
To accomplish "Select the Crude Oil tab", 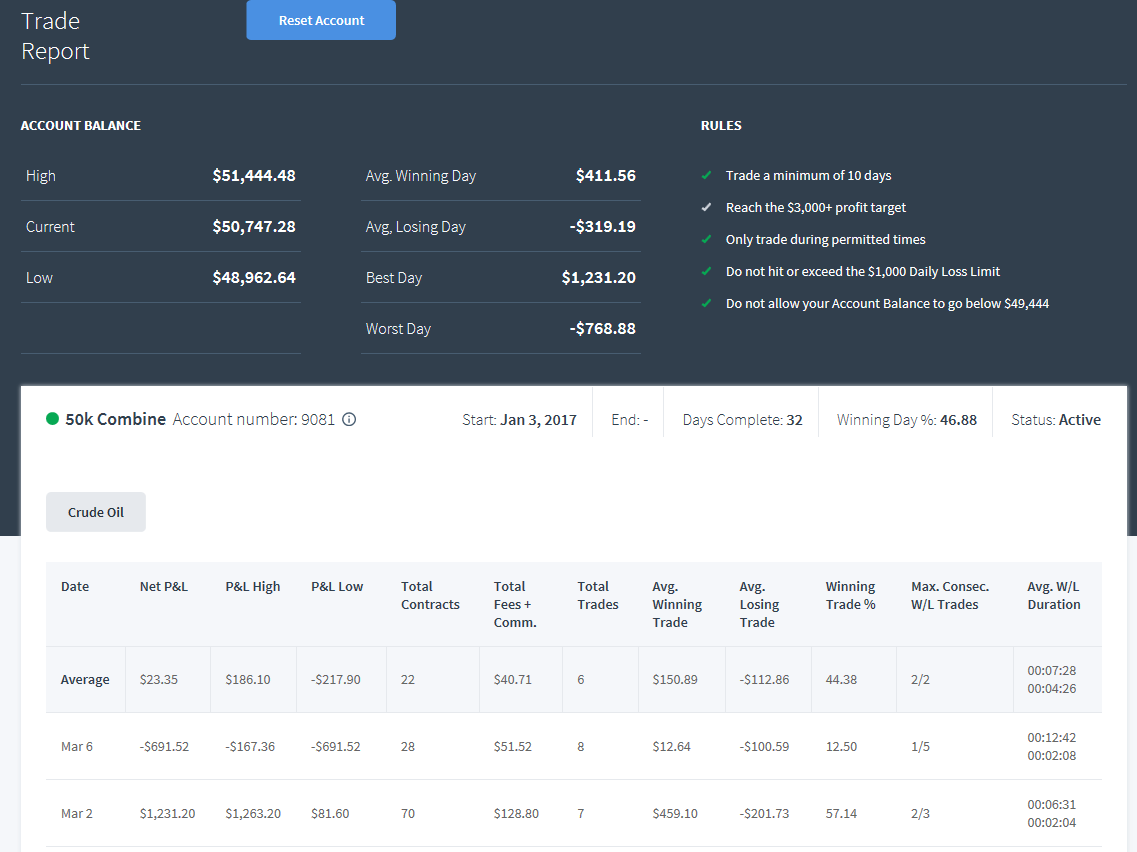I will (x=96, y=512).
